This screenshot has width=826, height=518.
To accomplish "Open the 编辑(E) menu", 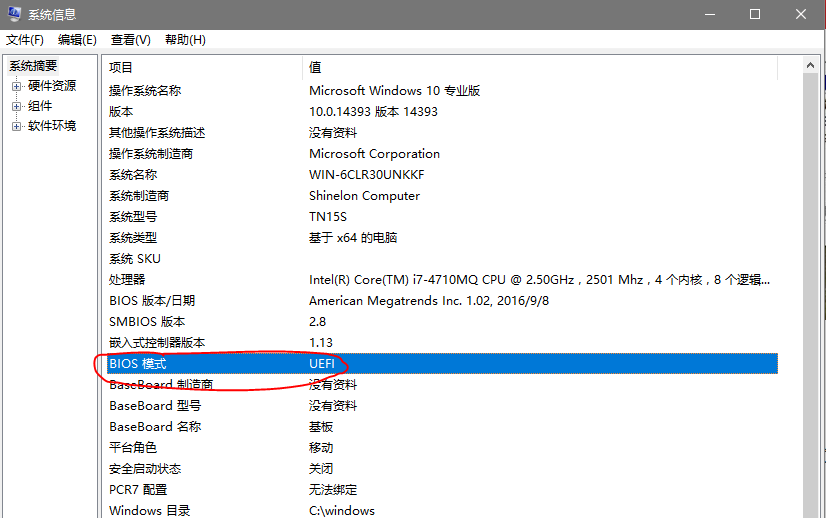I will coord(77,40).
